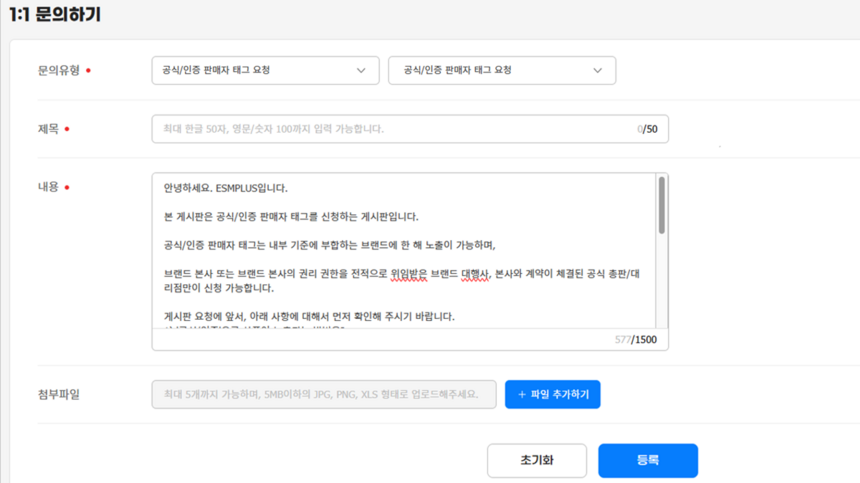Click the 첨부파일 attachment field
This screenshot has height=483, width=860.
(324, 394)
